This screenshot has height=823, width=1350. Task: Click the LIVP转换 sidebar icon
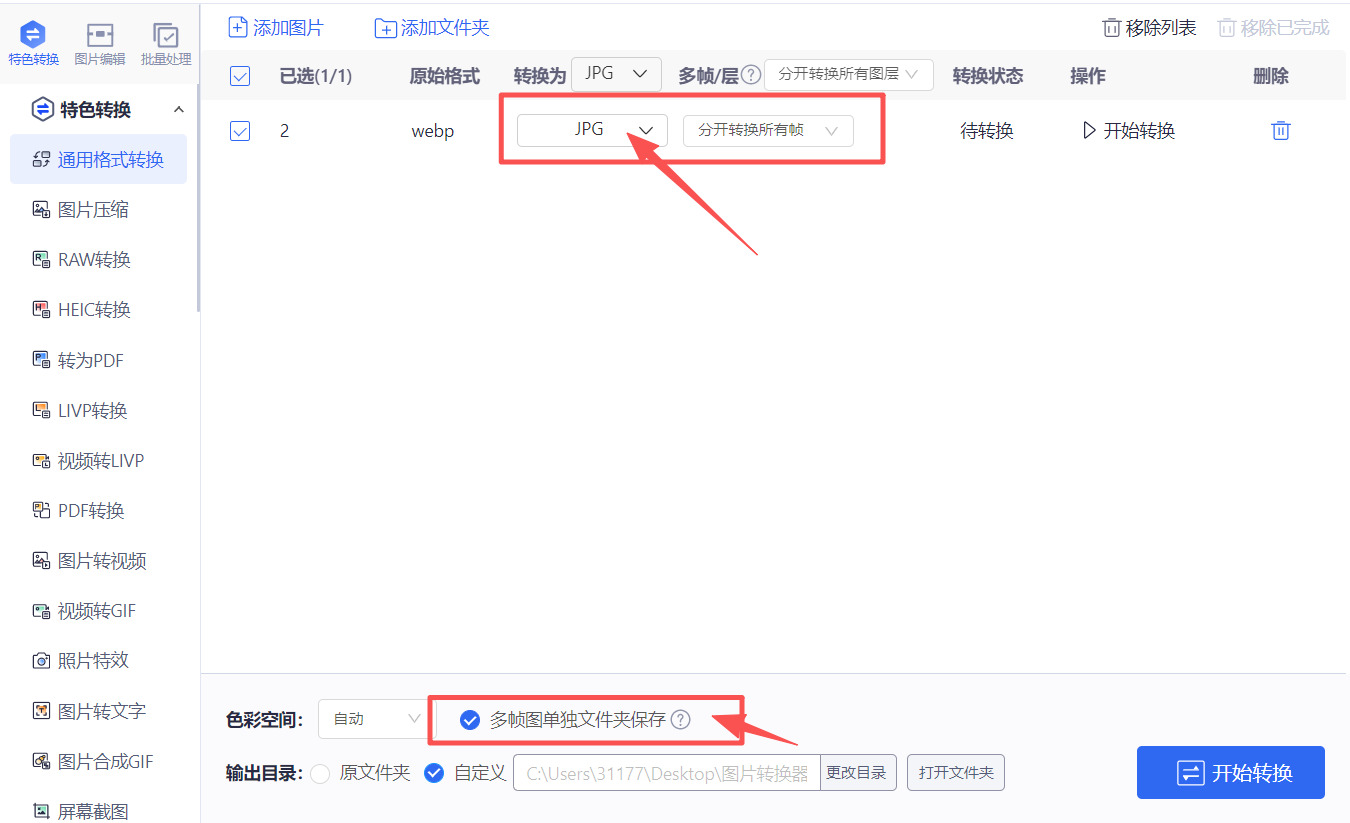[41, 410]
